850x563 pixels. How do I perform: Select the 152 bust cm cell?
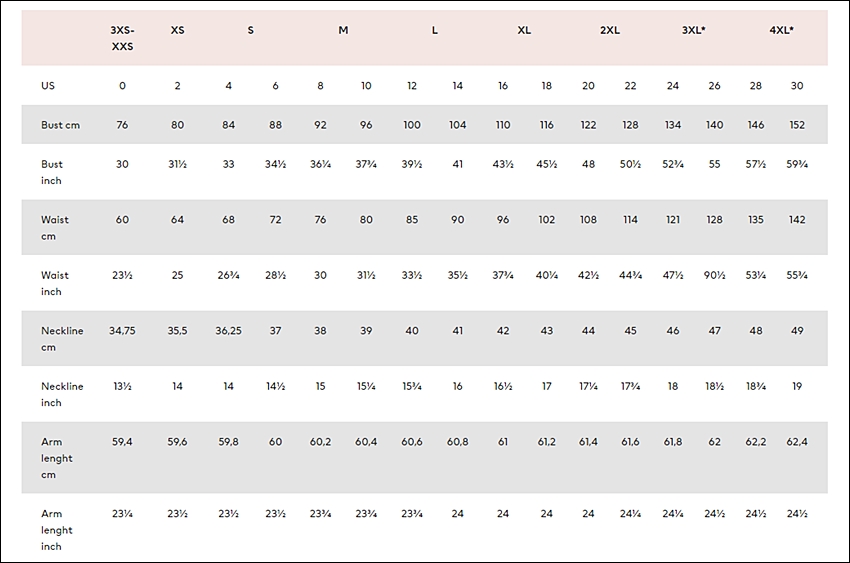[x=797, y=125]
